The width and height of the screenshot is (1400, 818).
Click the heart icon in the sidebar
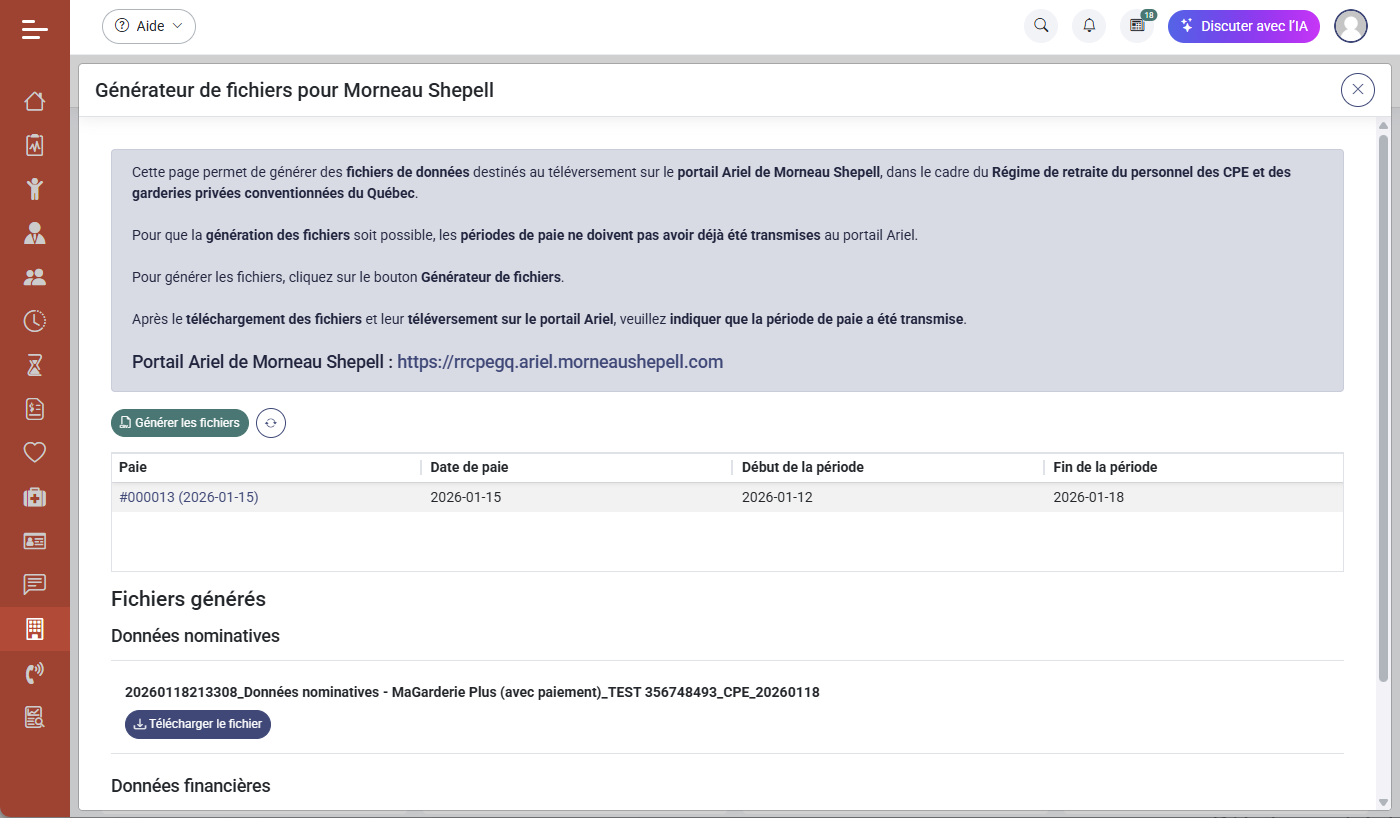(35, 453)
